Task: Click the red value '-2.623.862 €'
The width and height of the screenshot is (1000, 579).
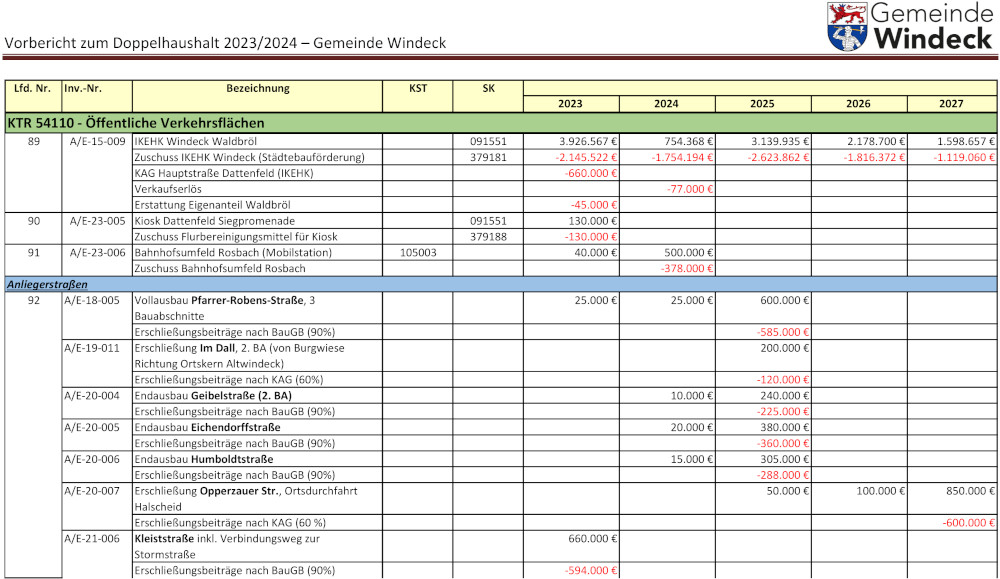Action: [778, 158]
